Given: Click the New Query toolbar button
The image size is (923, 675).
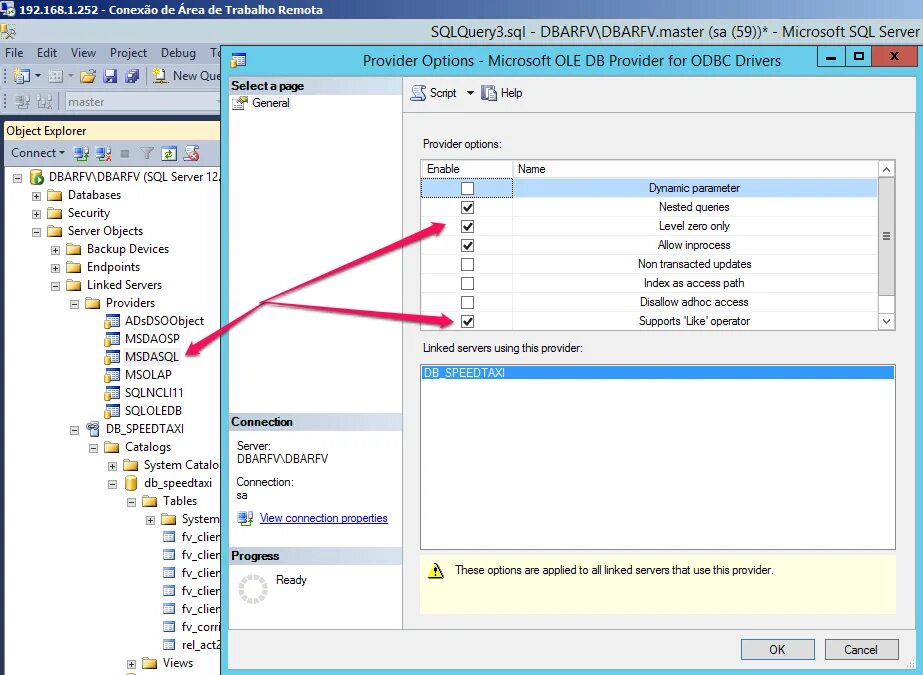Looking at the screenshot, I should (x=186, y=76).
